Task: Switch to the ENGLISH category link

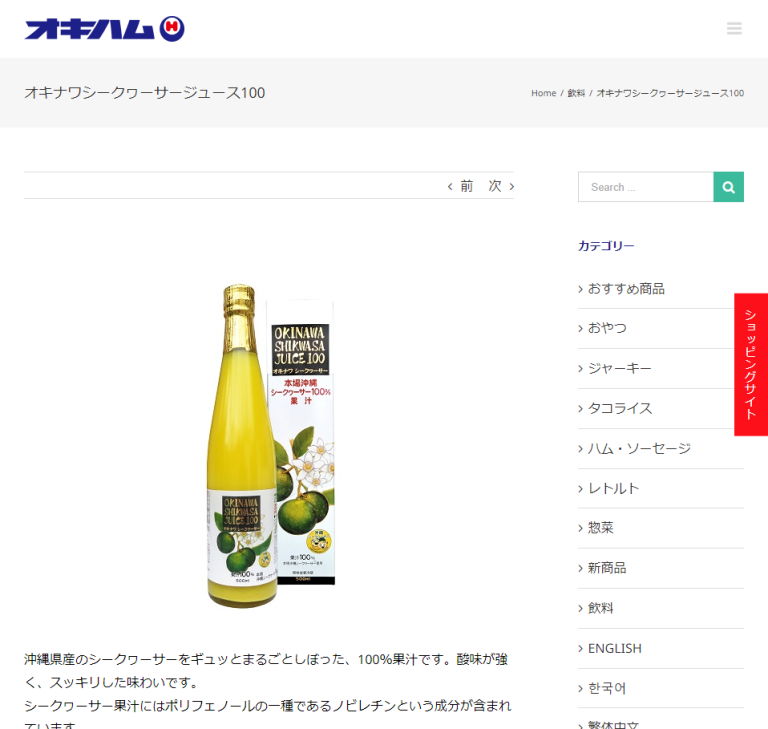Action: pyautogui.click(x=614, y=648)
